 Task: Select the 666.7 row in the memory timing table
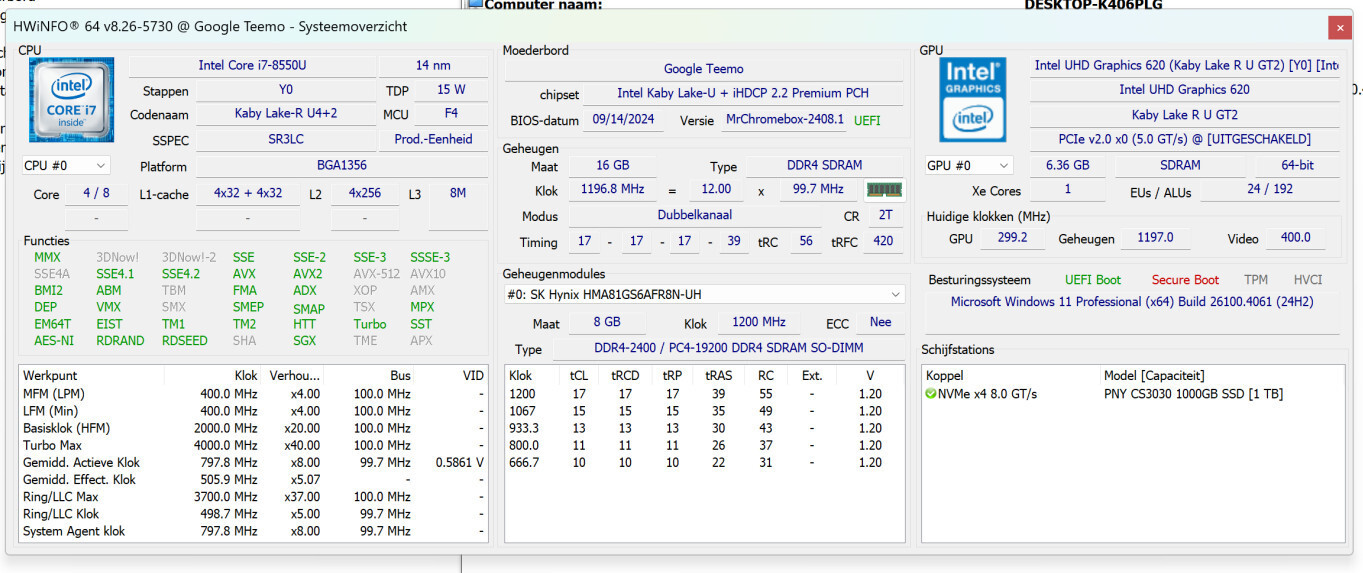click(705, 462)
